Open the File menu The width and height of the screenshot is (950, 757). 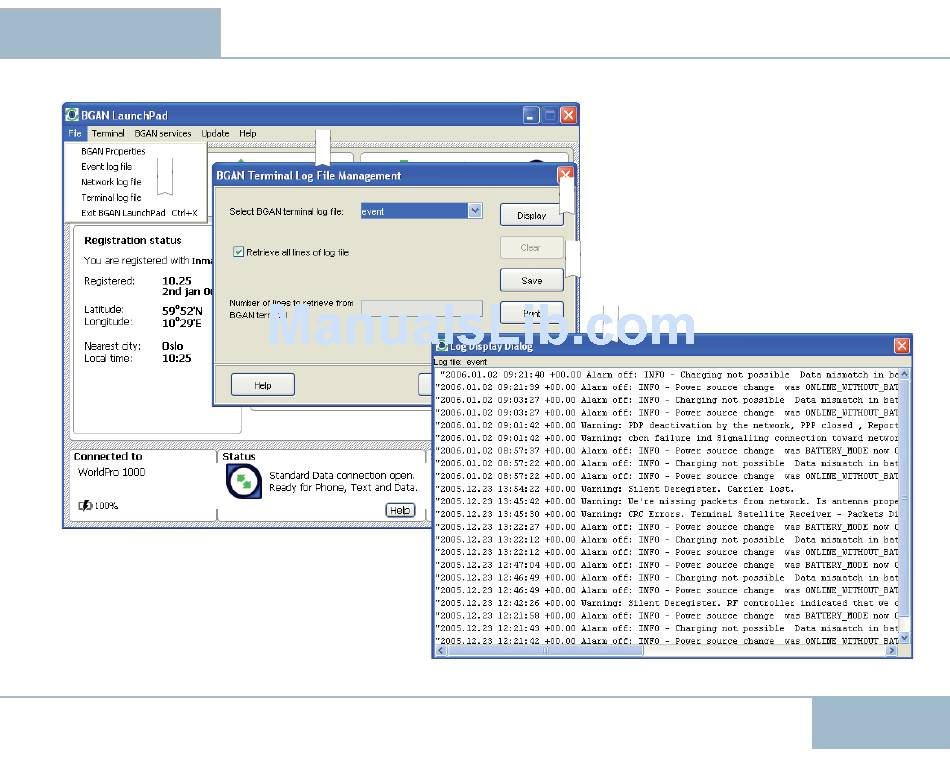(74, 133)
